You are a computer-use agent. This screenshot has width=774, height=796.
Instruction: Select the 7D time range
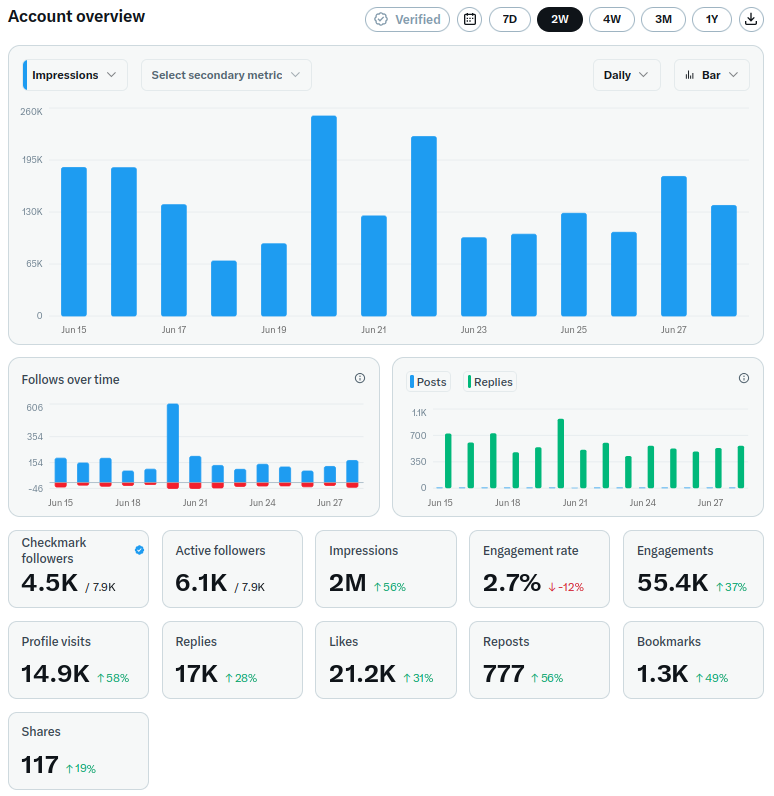pos(510,19)
